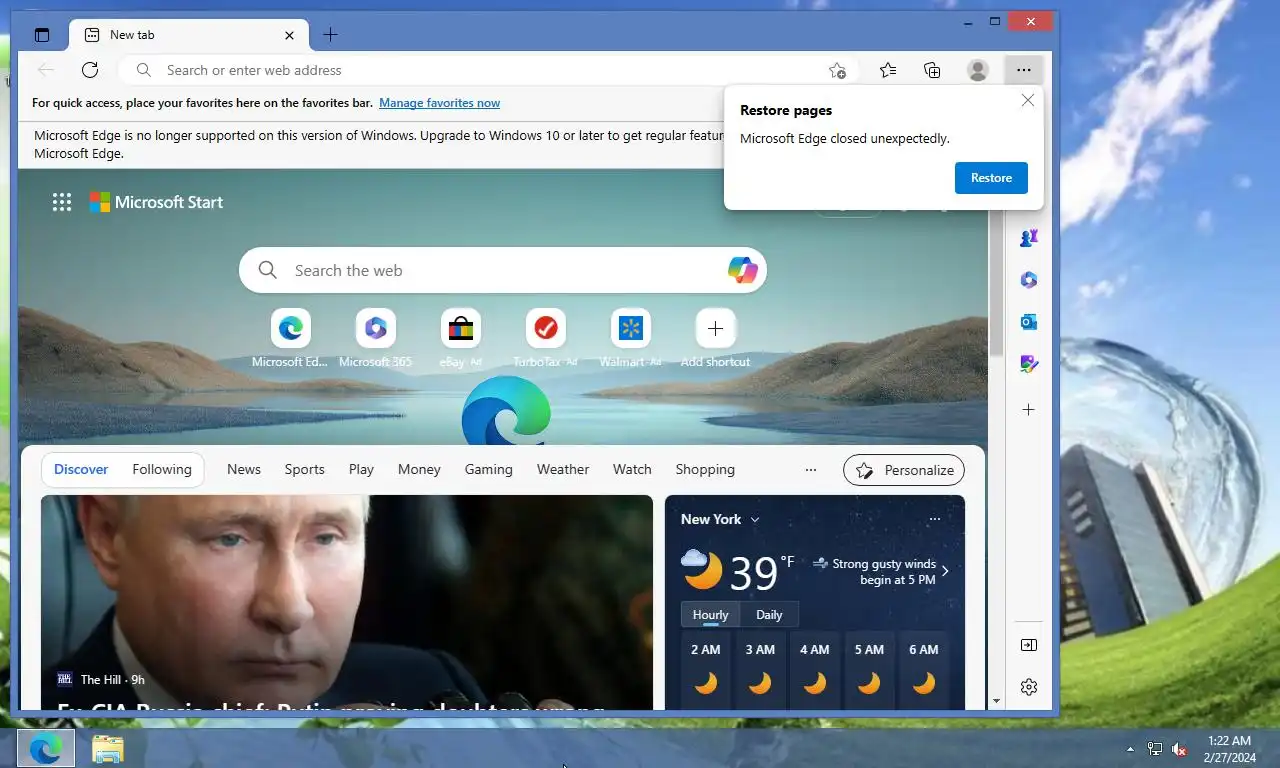This screenshot has height=768, width=1280.
Task: Show hidden tray icons arrow
Action: tap(1131, 749)
